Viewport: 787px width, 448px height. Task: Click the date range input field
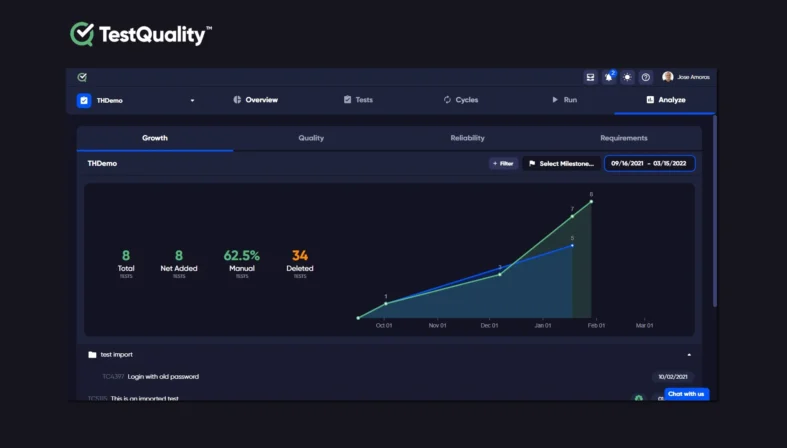tap(649, 163)
